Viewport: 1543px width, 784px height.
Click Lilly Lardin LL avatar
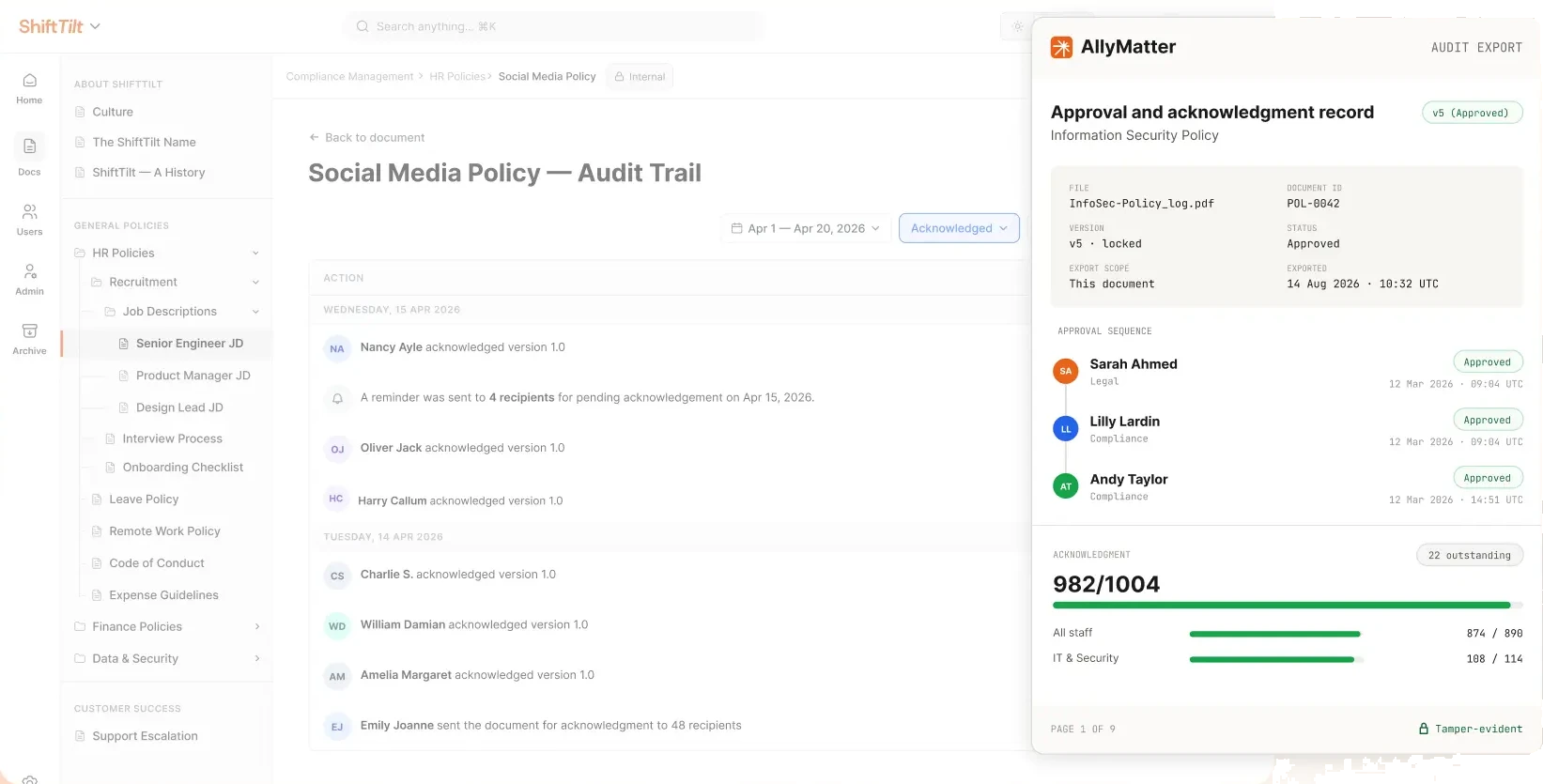click(1065, 429)
